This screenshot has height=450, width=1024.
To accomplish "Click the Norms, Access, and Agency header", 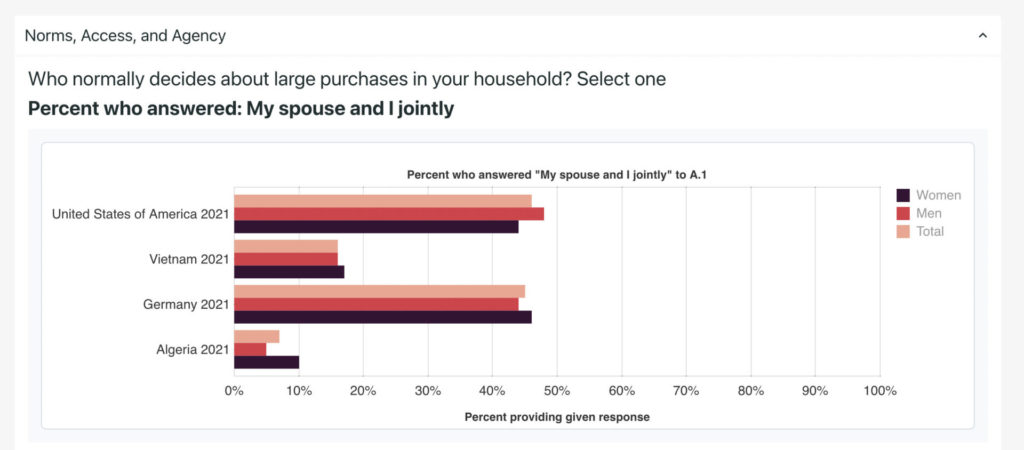I will point(125,36).
